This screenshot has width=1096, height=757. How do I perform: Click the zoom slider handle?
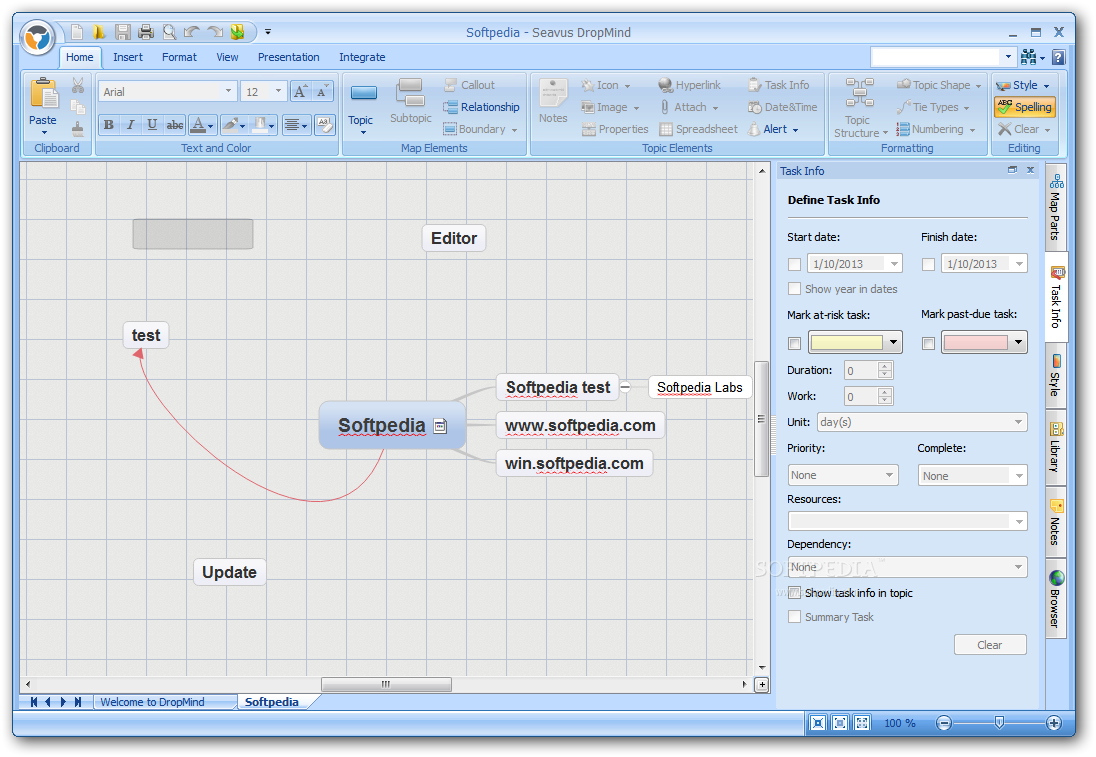pos(1000,723)
